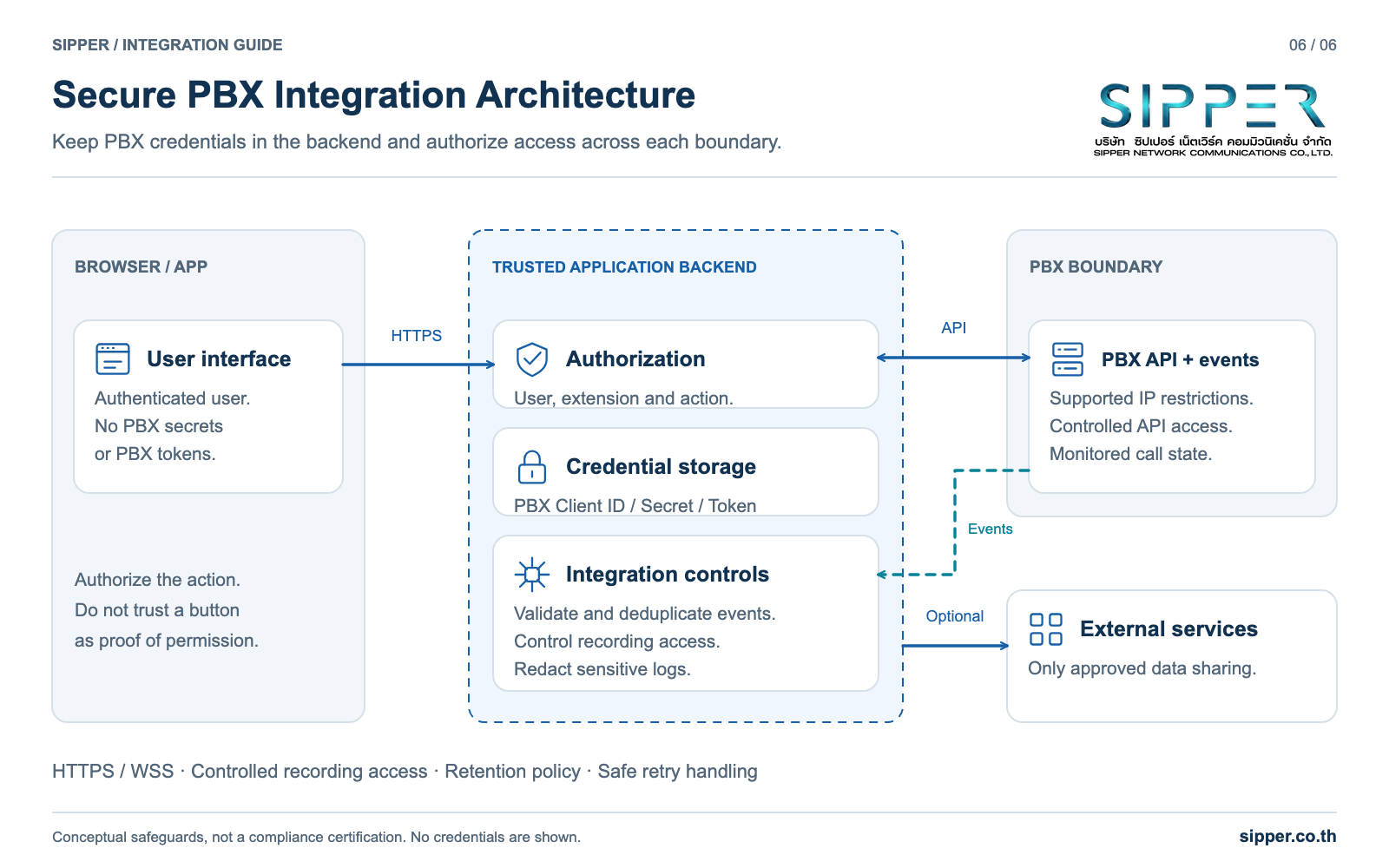
Task: Click 'Authorize the action.' text
Action: click(x=157, y=580)
